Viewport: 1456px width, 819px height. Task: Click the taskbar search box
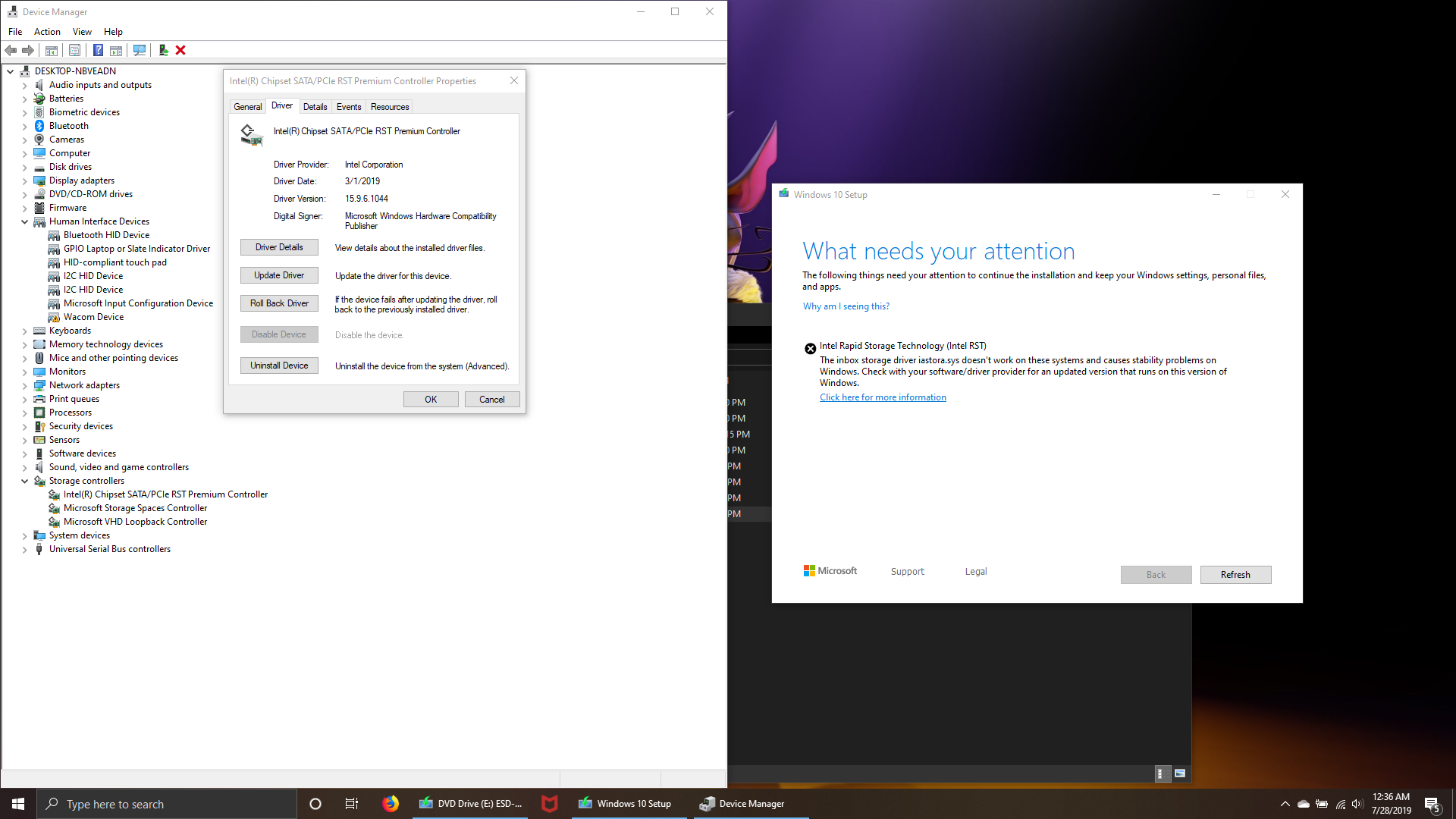point(167,804)
